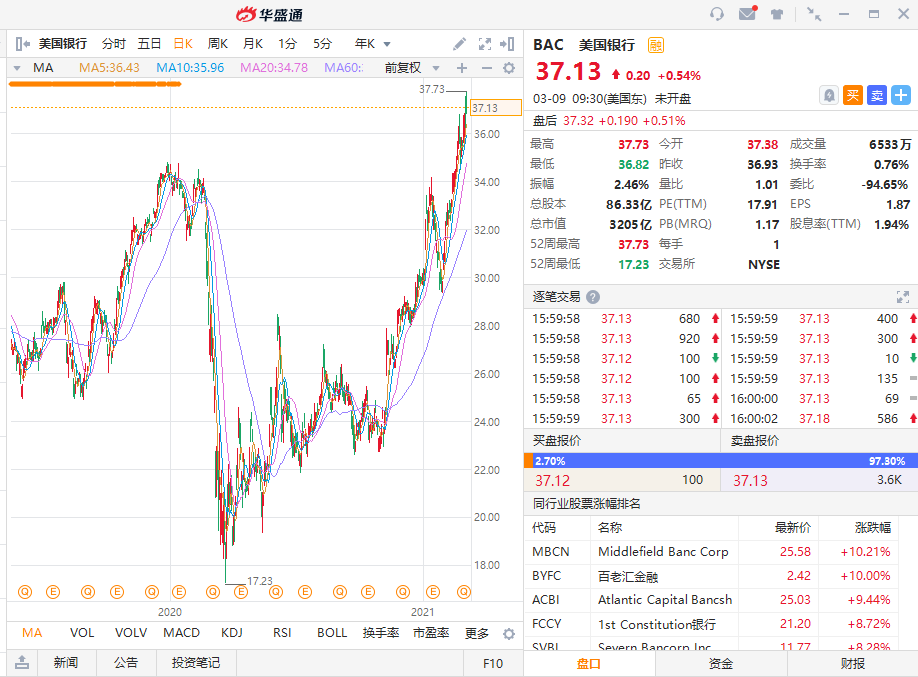Image resolution: width=918 pixels, height=677 pixels.
Task: Click the 最新价 column header
Action: [793, 528]
